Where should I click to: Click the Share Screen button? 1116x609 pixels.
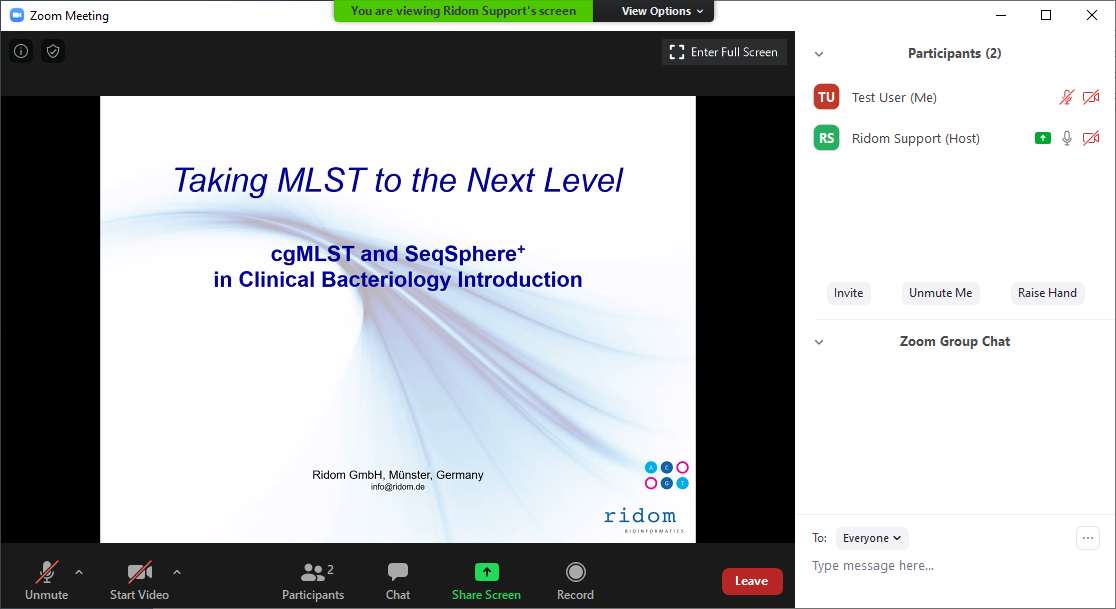point(486,581)
